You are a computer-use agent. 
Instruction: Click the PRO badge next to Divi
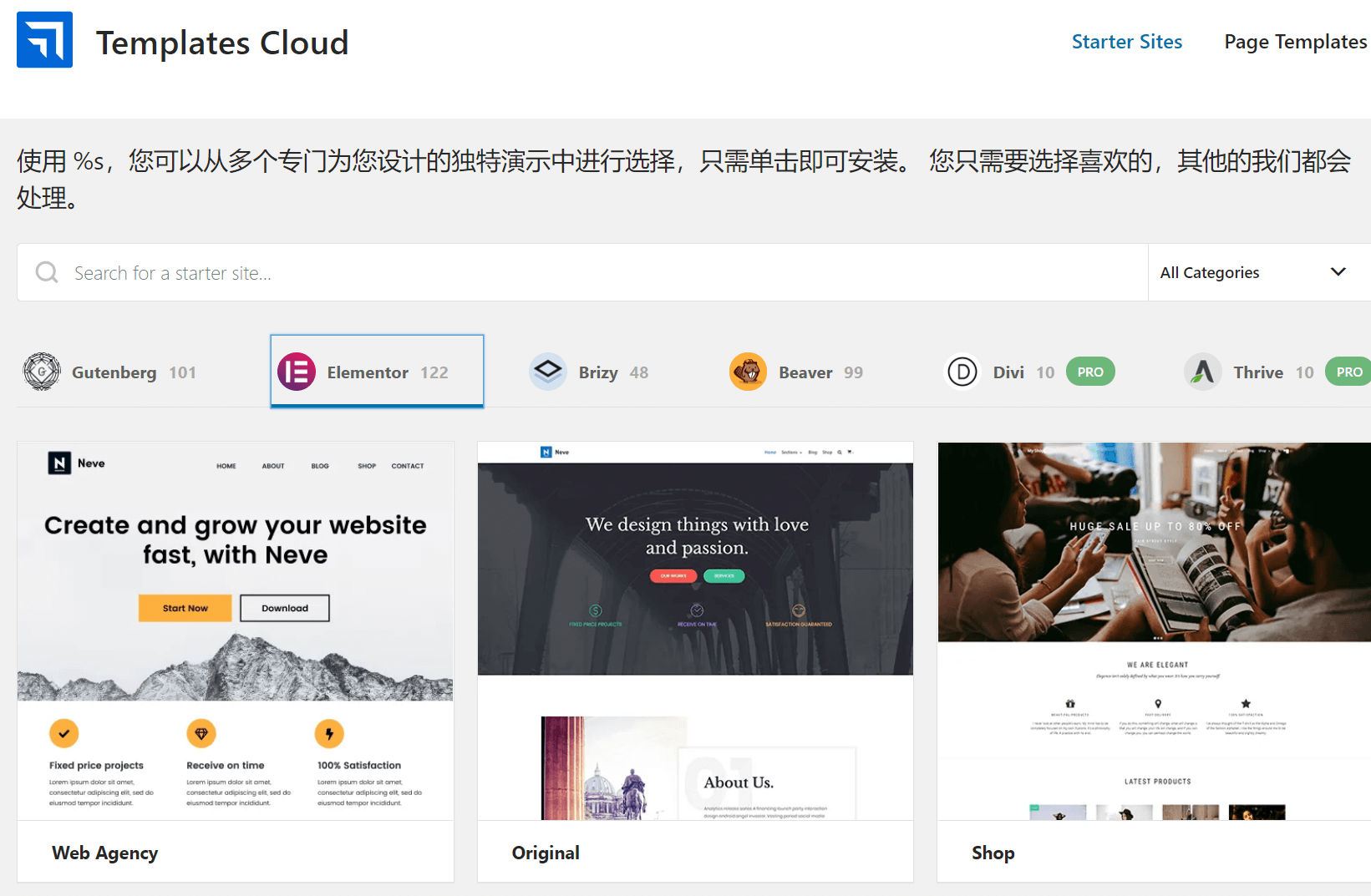coord(1090,372)
